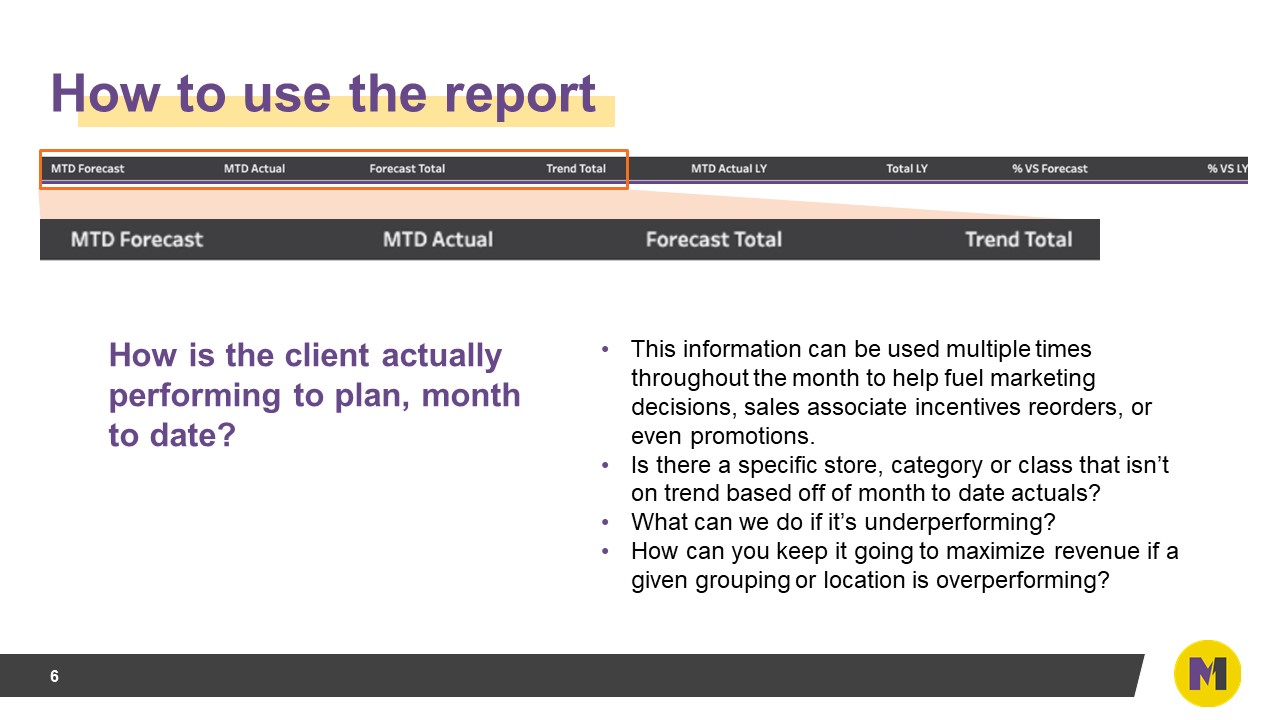
Task: Click the slide number 6 in footer
Action: [55, 677]
